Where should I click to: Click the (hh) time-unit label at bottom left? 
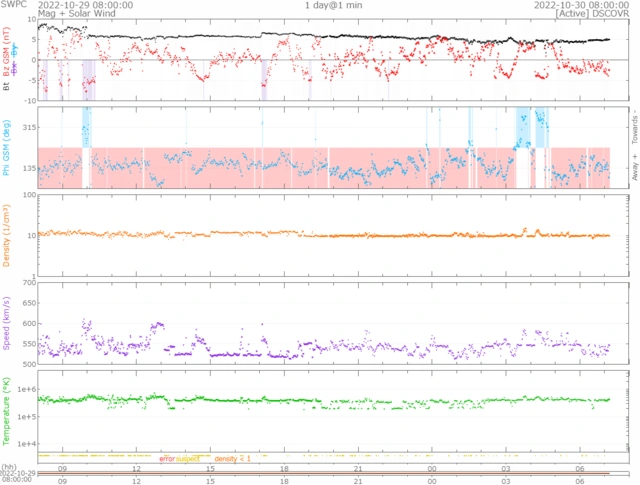tap(8, 466)
